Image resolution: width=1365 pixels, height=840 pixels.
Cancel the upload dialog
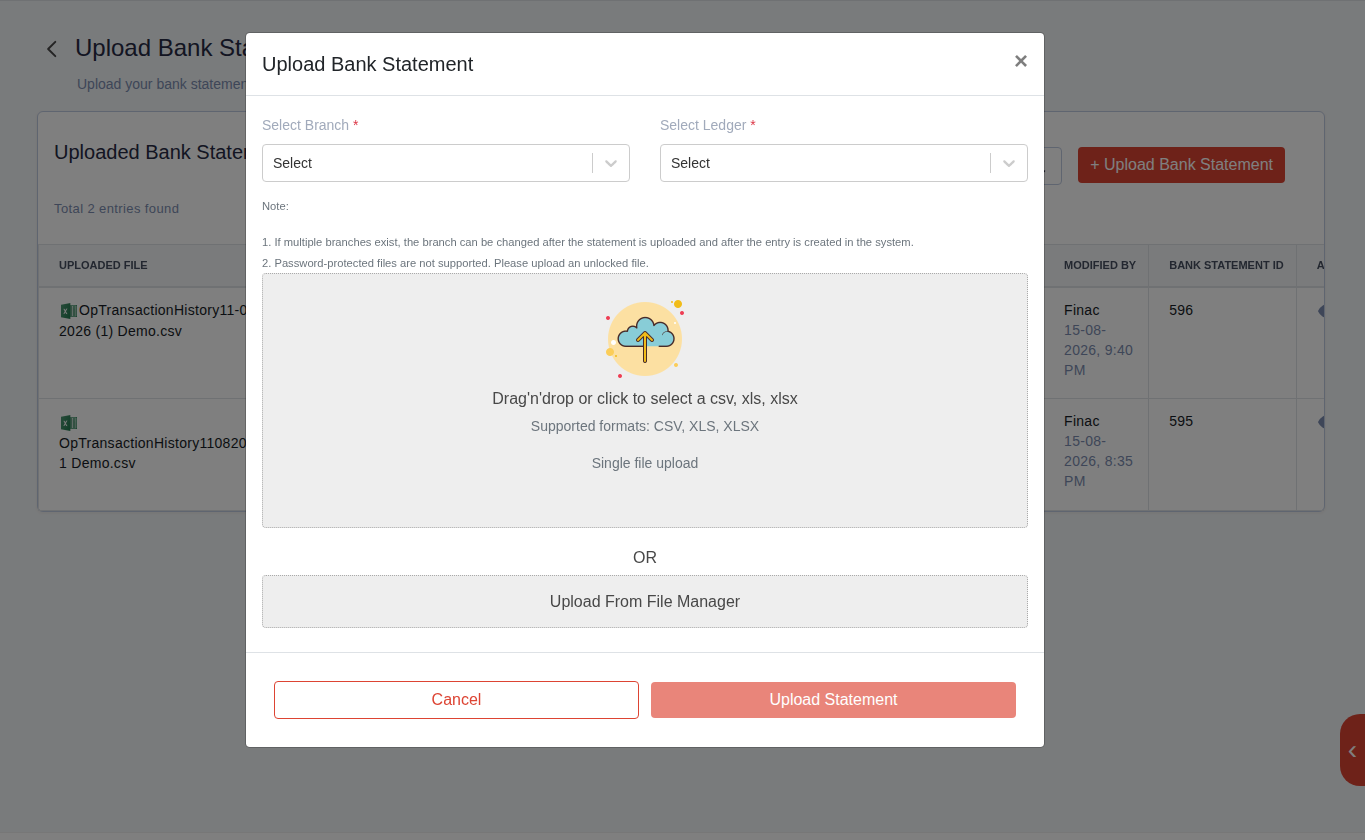[x=456, y=700]
